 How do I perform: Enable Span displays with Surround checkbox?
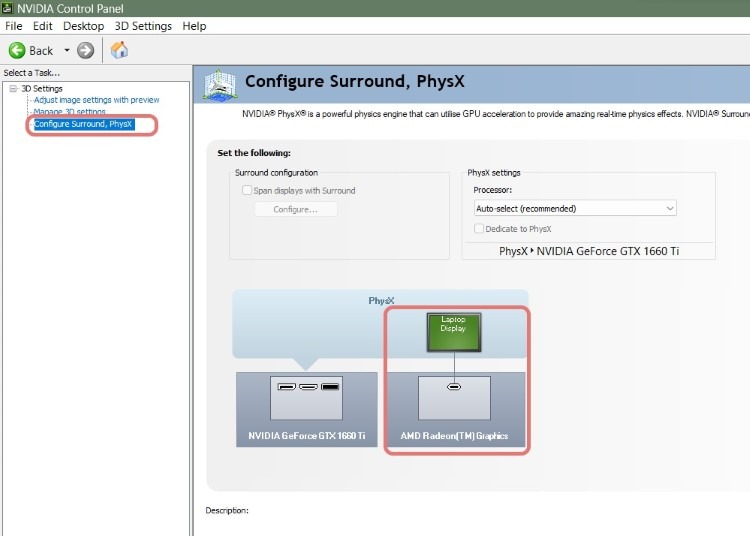[x=247, y=190]
